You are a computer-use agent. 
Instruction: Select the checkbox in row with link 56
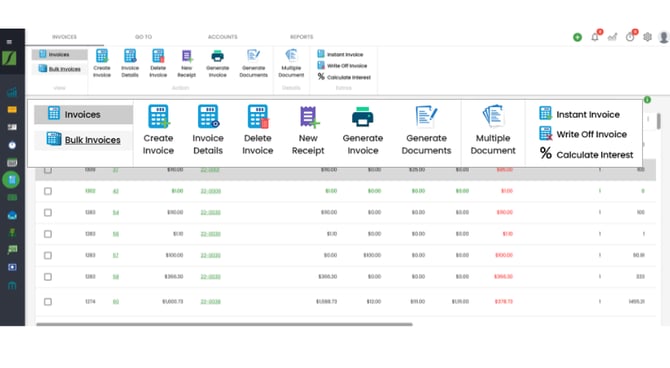[x=48, y=234]
